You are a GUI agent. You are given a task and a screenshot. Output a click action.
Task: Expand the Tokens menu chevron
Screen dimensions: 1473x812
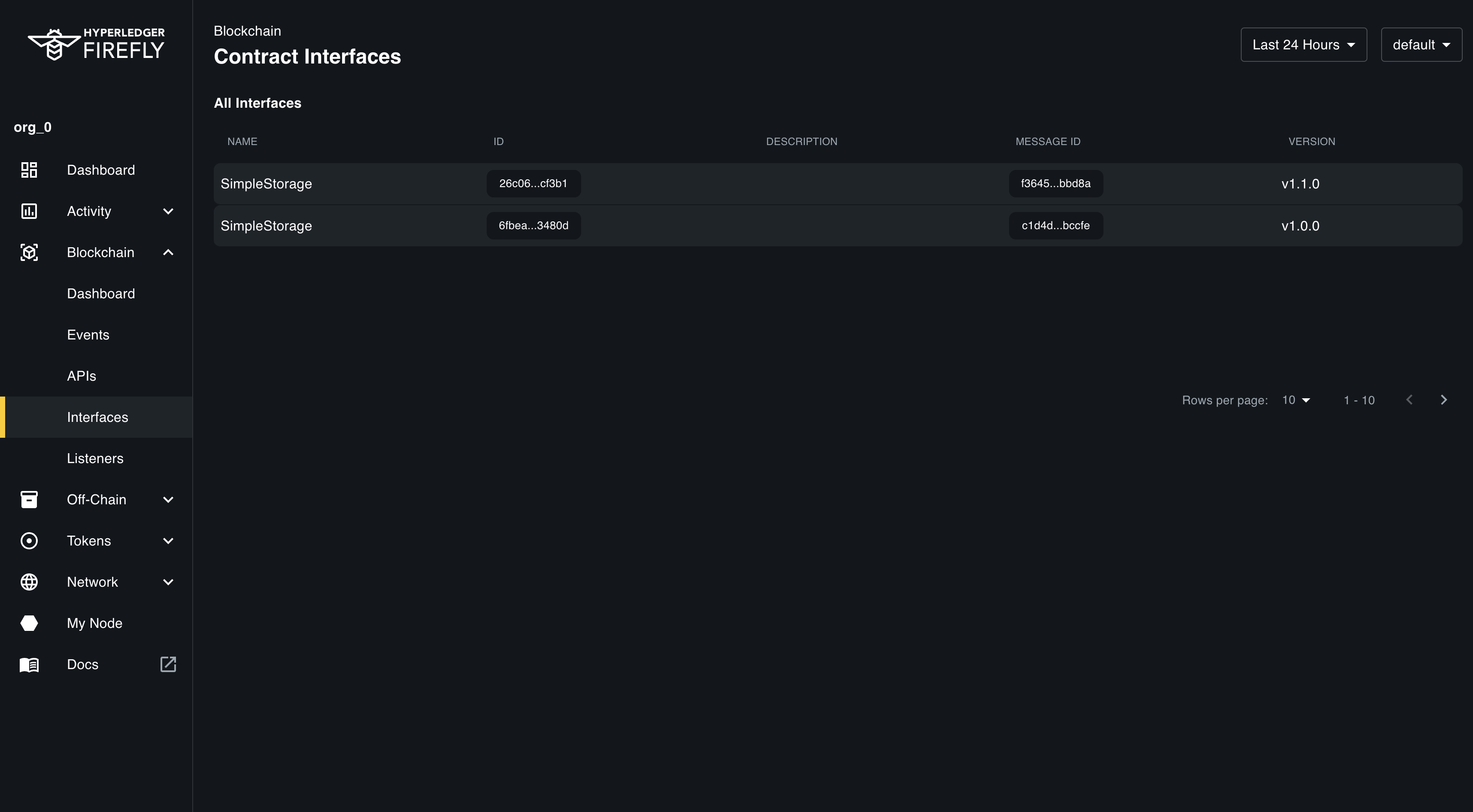(168, 540)
